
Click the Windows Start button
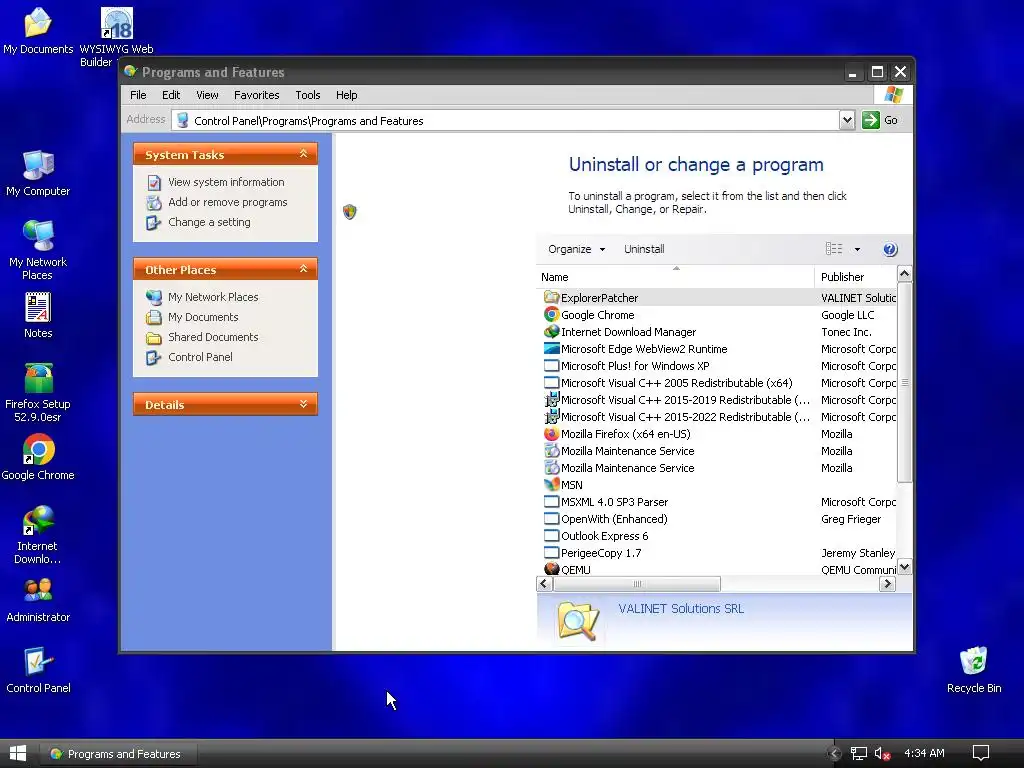tap(18, 754)
